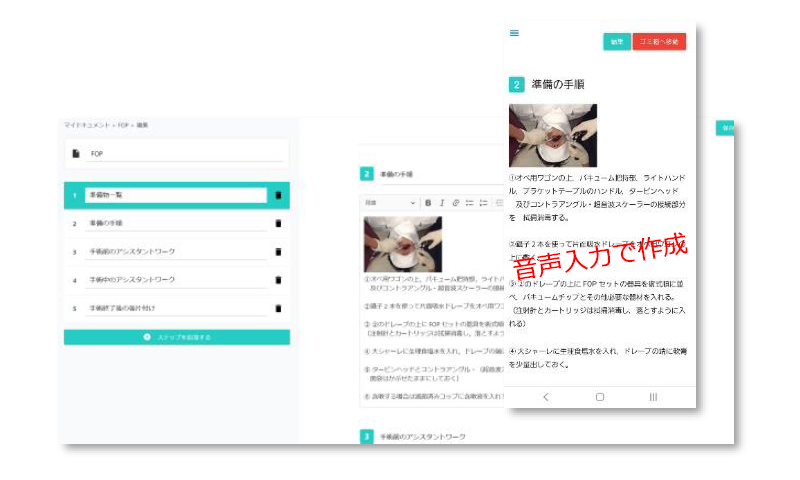Click the teal save button at the editor's right edge
Viewport: 800px width, 480px height.
tap(725, 128)
